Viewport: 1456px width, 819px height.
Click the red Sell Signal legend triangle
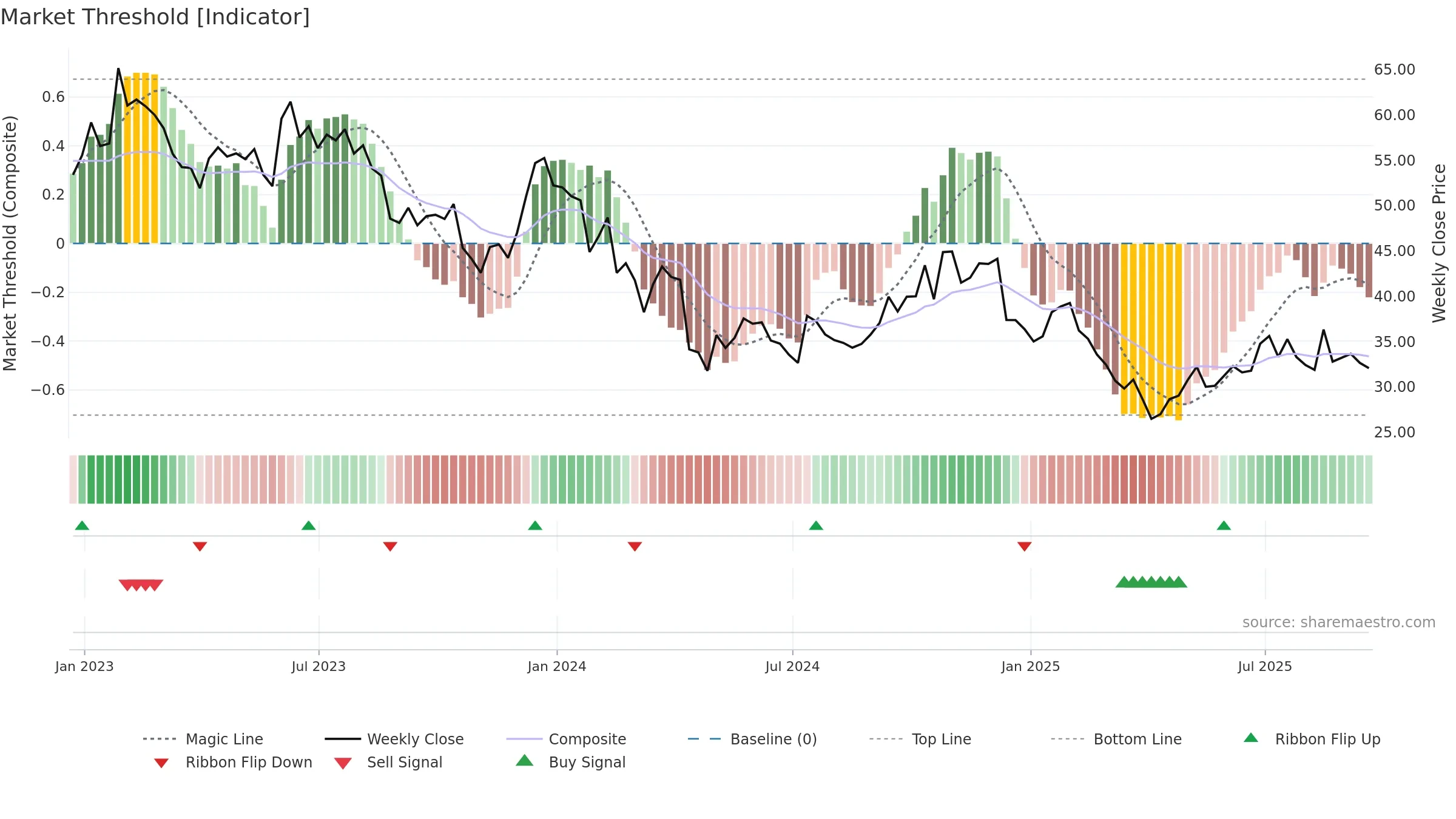tap(343, 763)
